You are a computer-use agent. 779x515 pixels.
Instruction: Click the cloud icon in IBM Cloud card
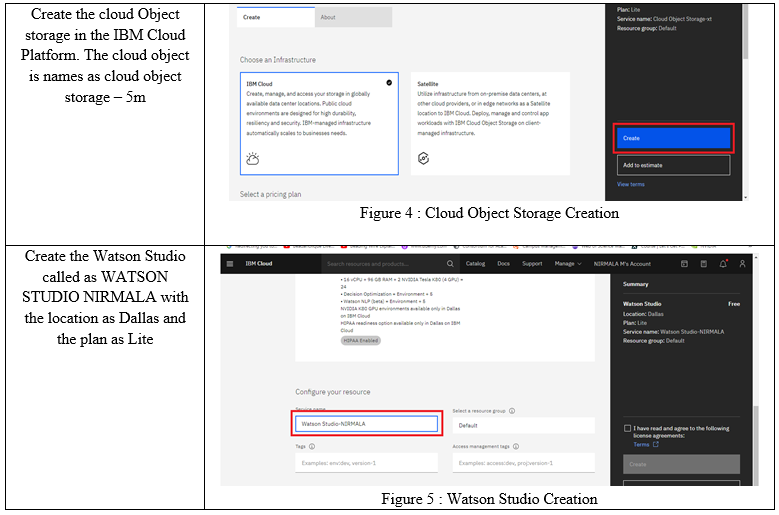click(253, 159)
